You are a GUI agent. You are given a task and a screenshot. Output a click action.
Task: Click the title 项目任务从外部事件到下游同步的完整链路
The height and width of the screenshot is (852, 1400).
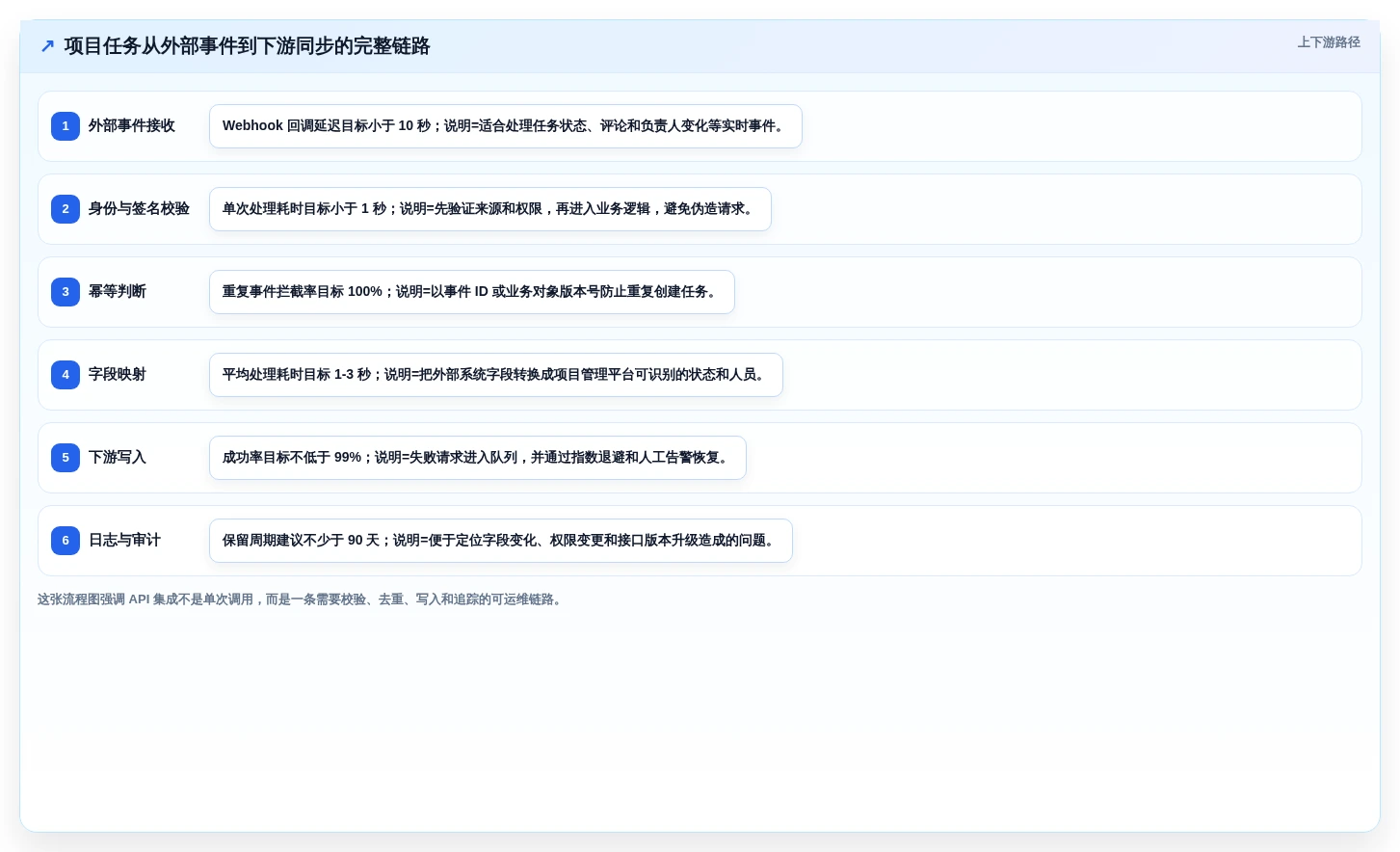tap(247, 46)
